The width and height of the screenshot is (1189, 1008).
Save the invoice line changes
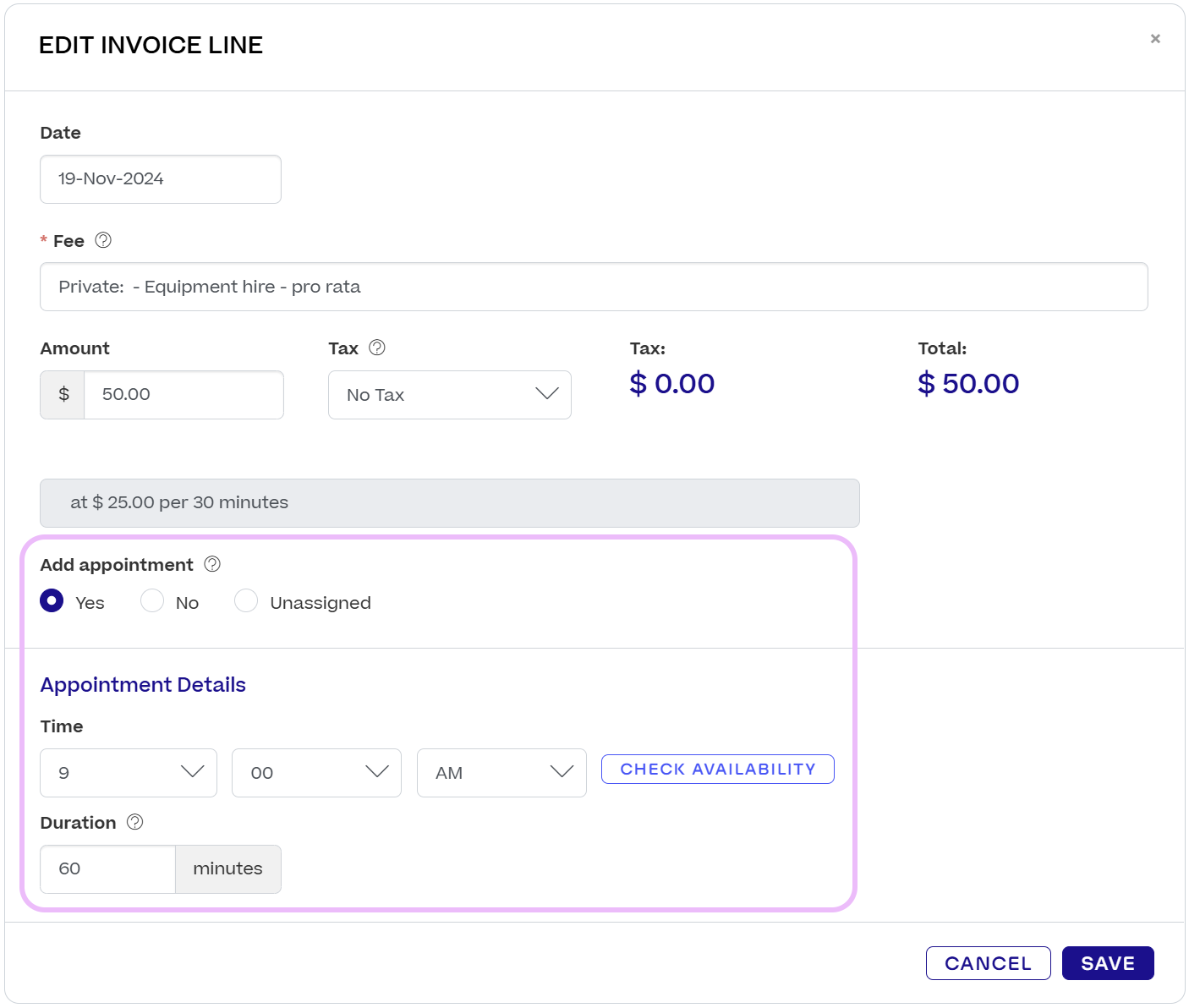pyautogui.click(x=1108, y=962)
